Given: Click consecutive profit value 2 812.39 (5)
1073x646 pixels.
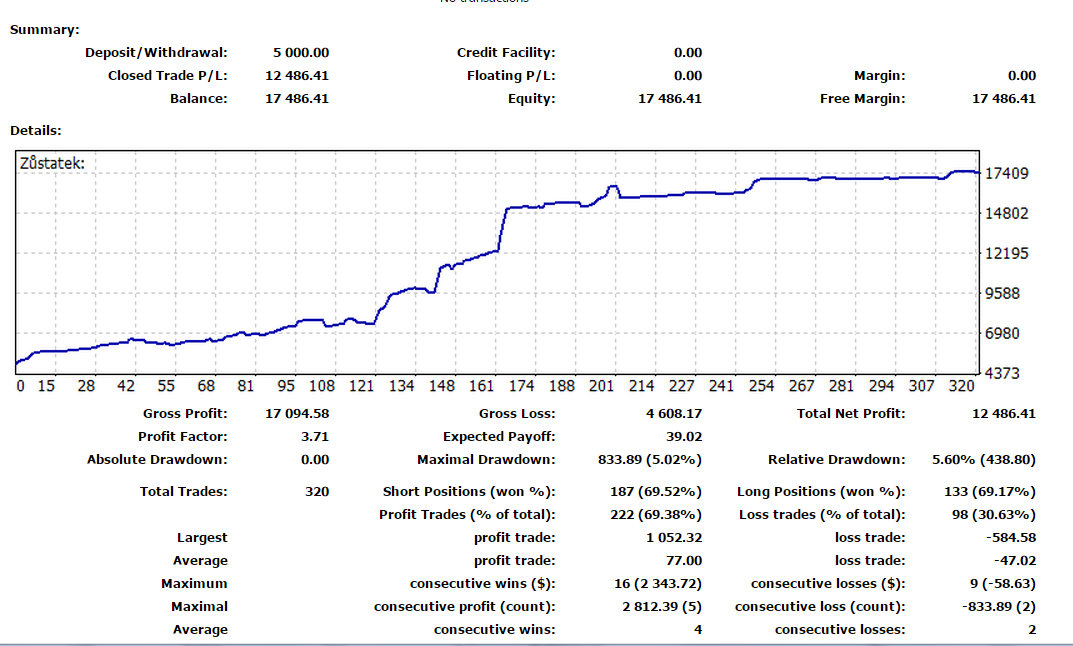Looking at the screenshot, I should (x=662, y=606).
